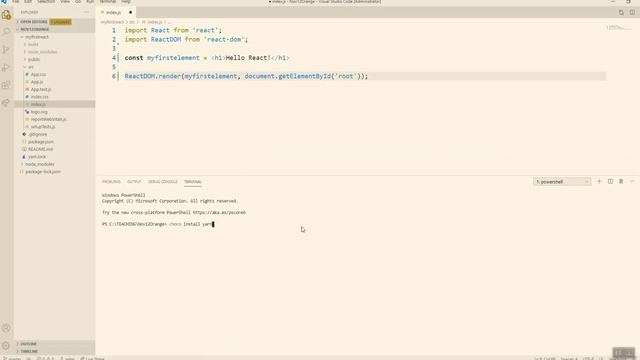Click the split editor icon
This screenshot has width=640, height=360.
coord(632,12)
